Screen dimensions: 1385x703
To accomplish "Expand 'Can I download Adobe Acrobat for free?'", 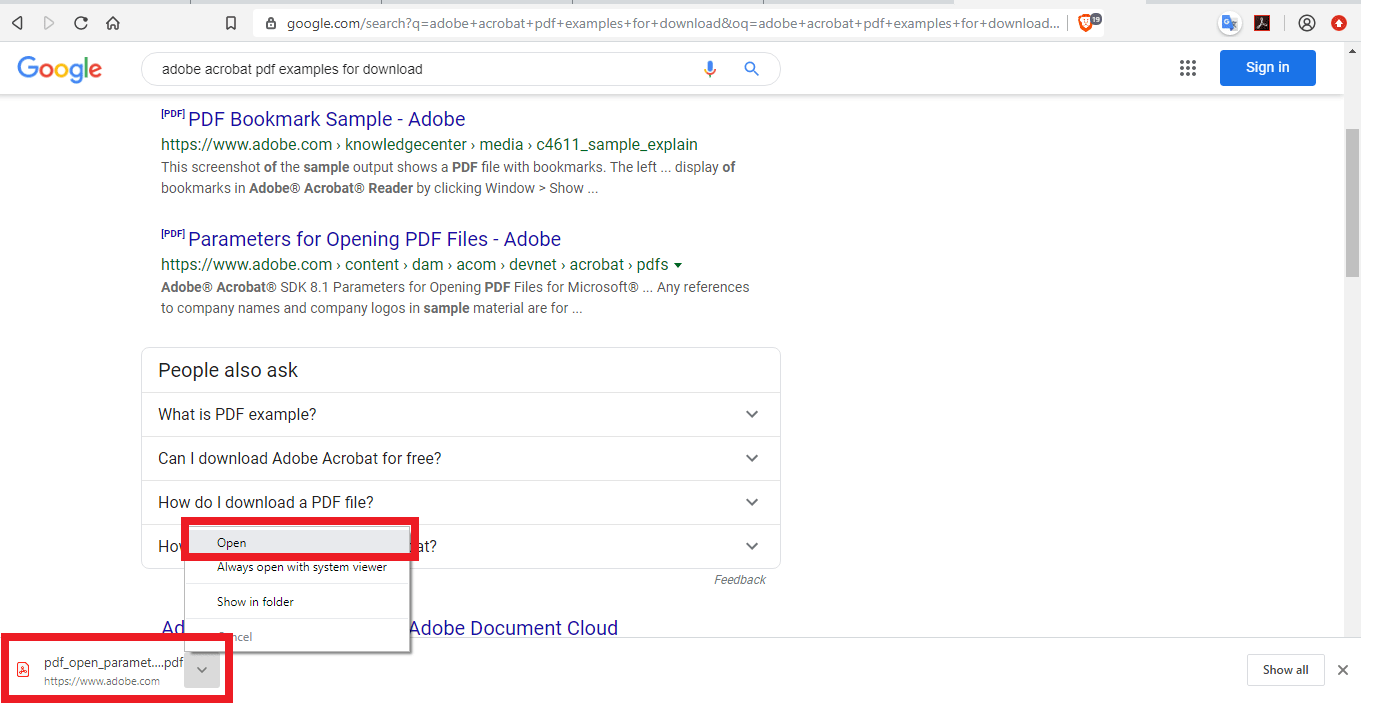I will [x=460, y=458].
